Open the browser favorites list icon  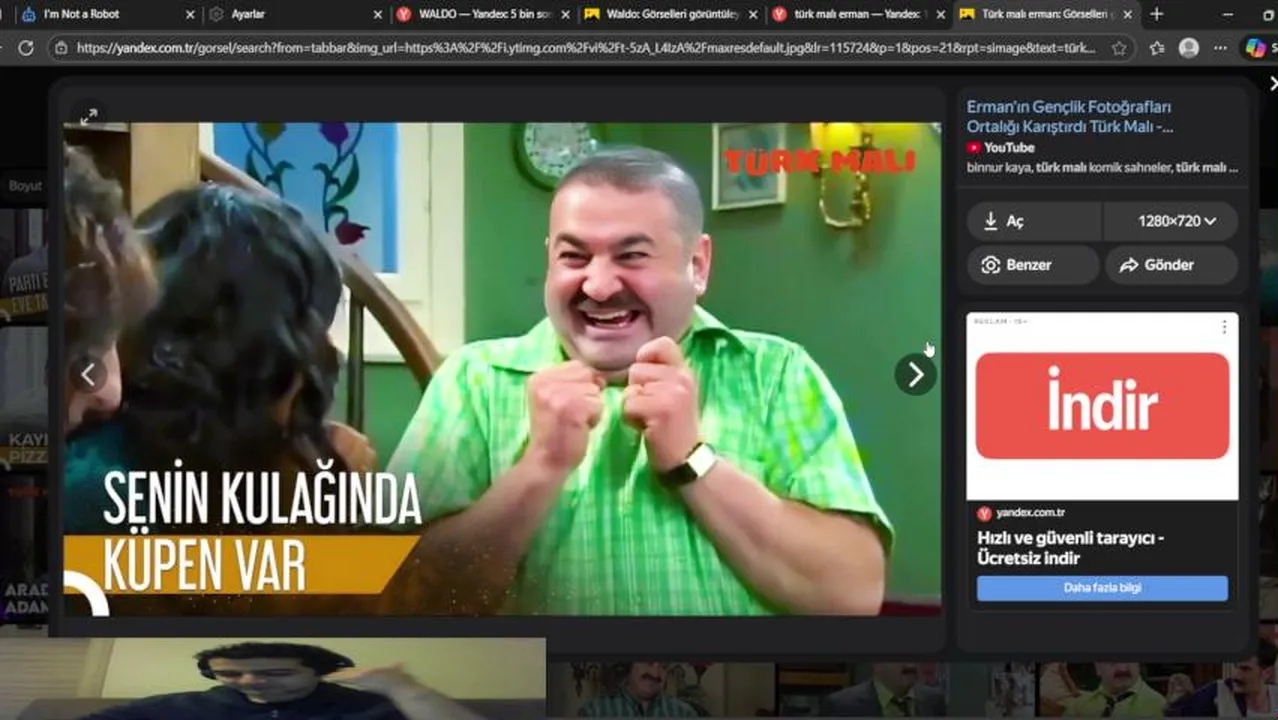click(x=1157, y=48)
